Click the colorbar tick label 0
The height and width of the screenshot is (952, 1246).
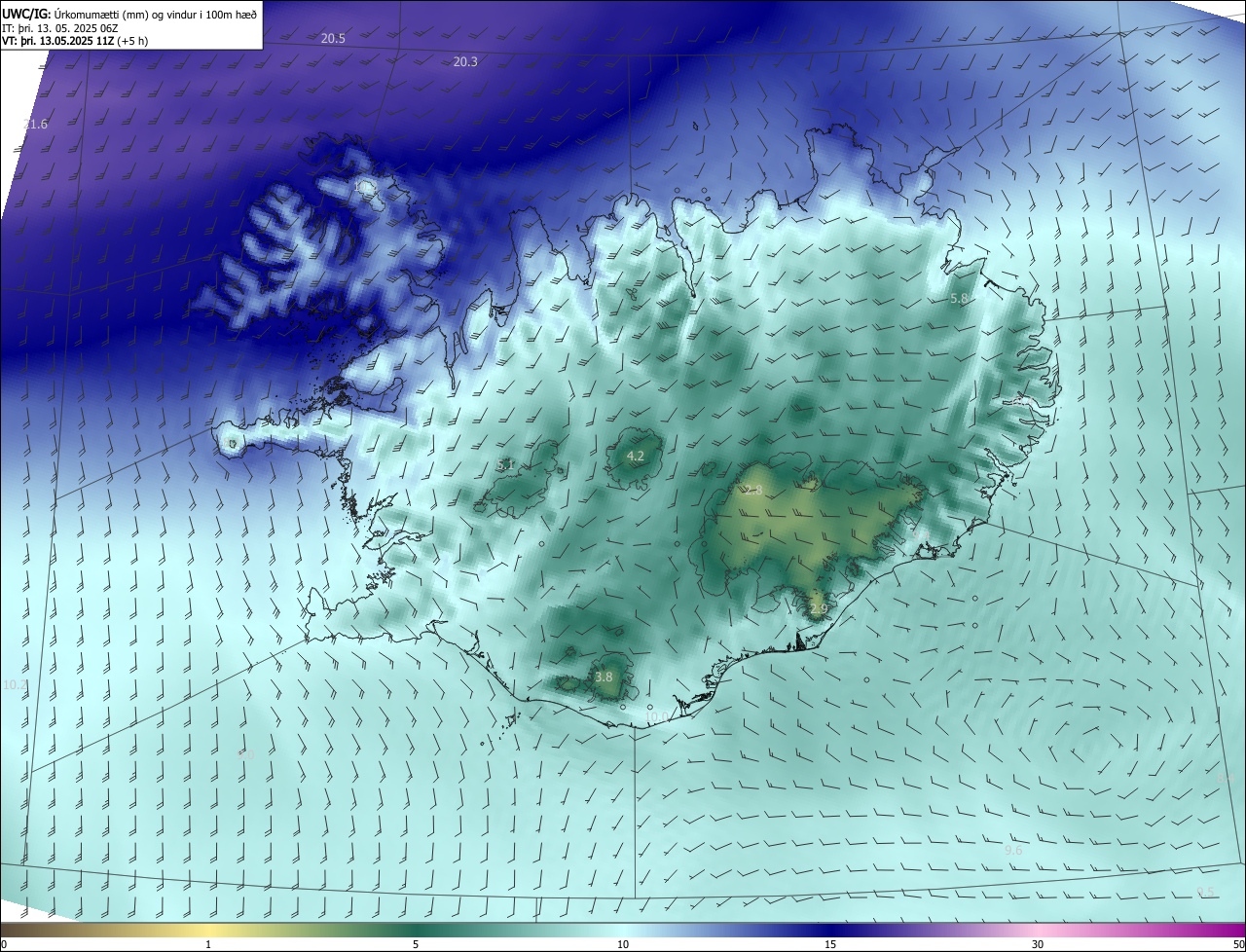(x=4, y=945)
